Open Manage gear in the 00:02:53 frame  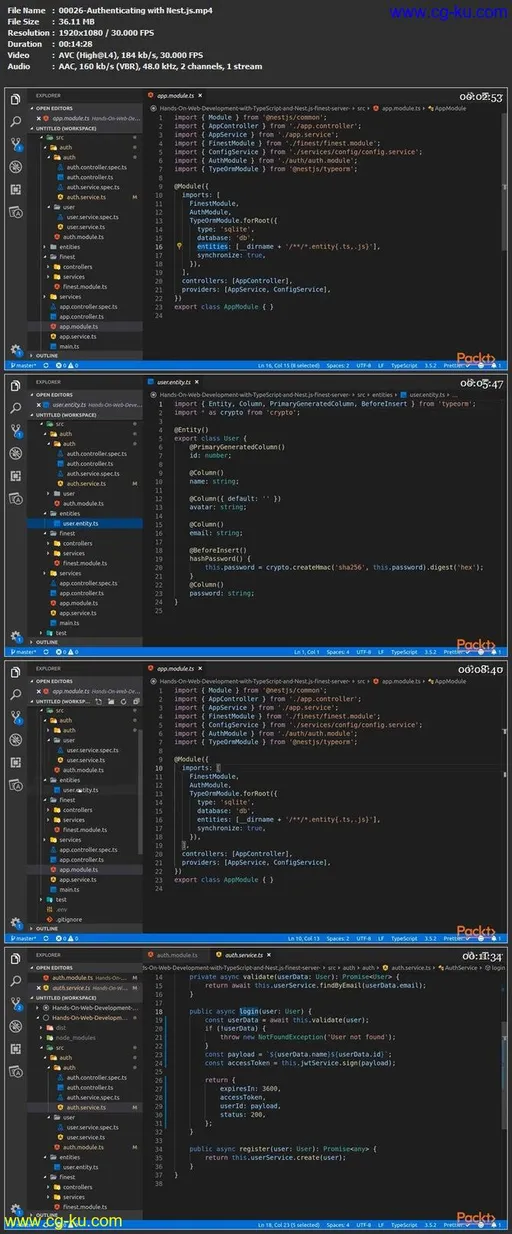point(15,350)
